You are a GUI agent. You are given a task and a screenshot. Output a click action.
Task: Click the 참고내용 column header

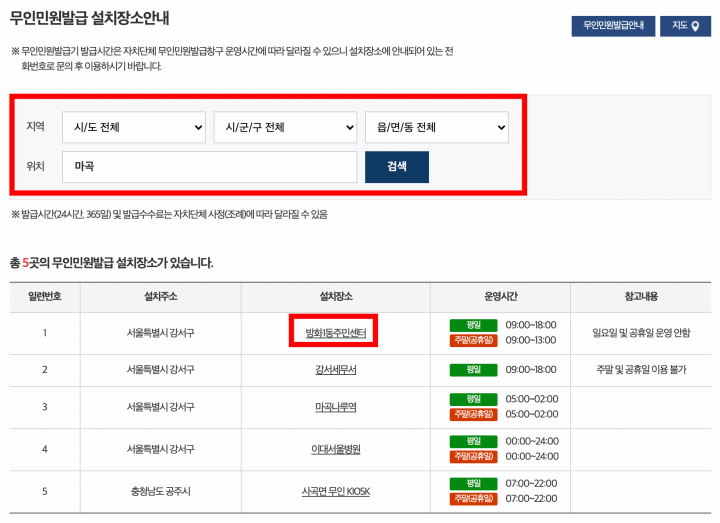coord(641,297)
